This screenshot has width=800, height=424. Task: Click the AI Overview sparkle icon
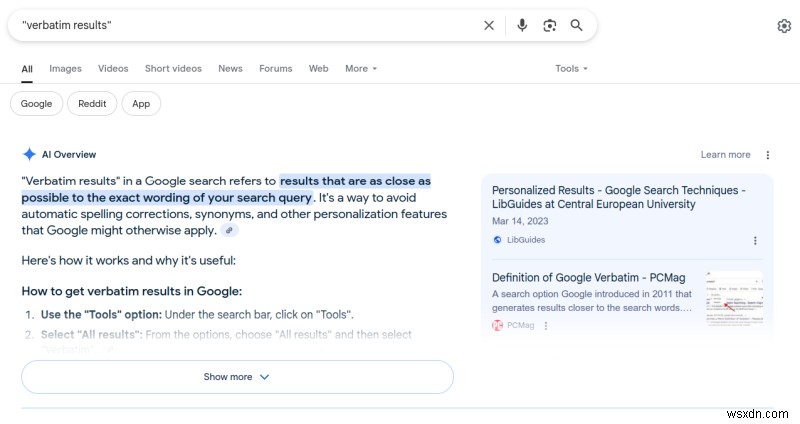coord(29,154)
